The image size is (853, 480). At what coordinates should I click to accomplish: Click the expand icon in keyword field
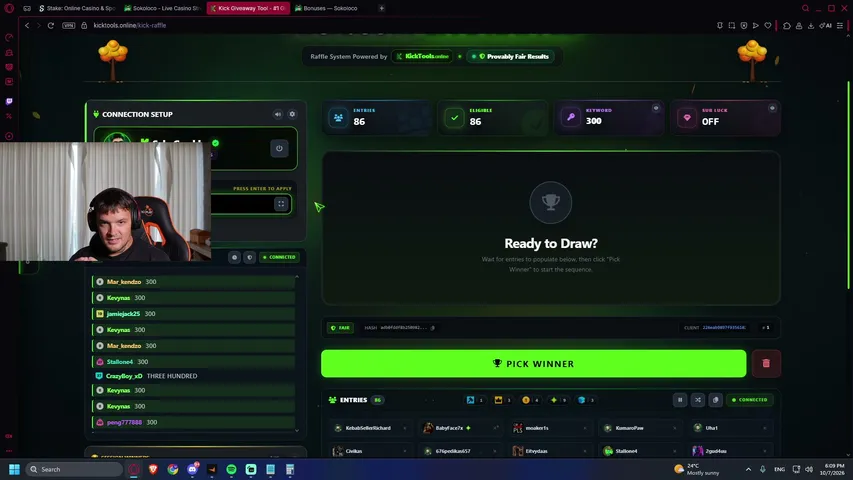click(281, 204)
